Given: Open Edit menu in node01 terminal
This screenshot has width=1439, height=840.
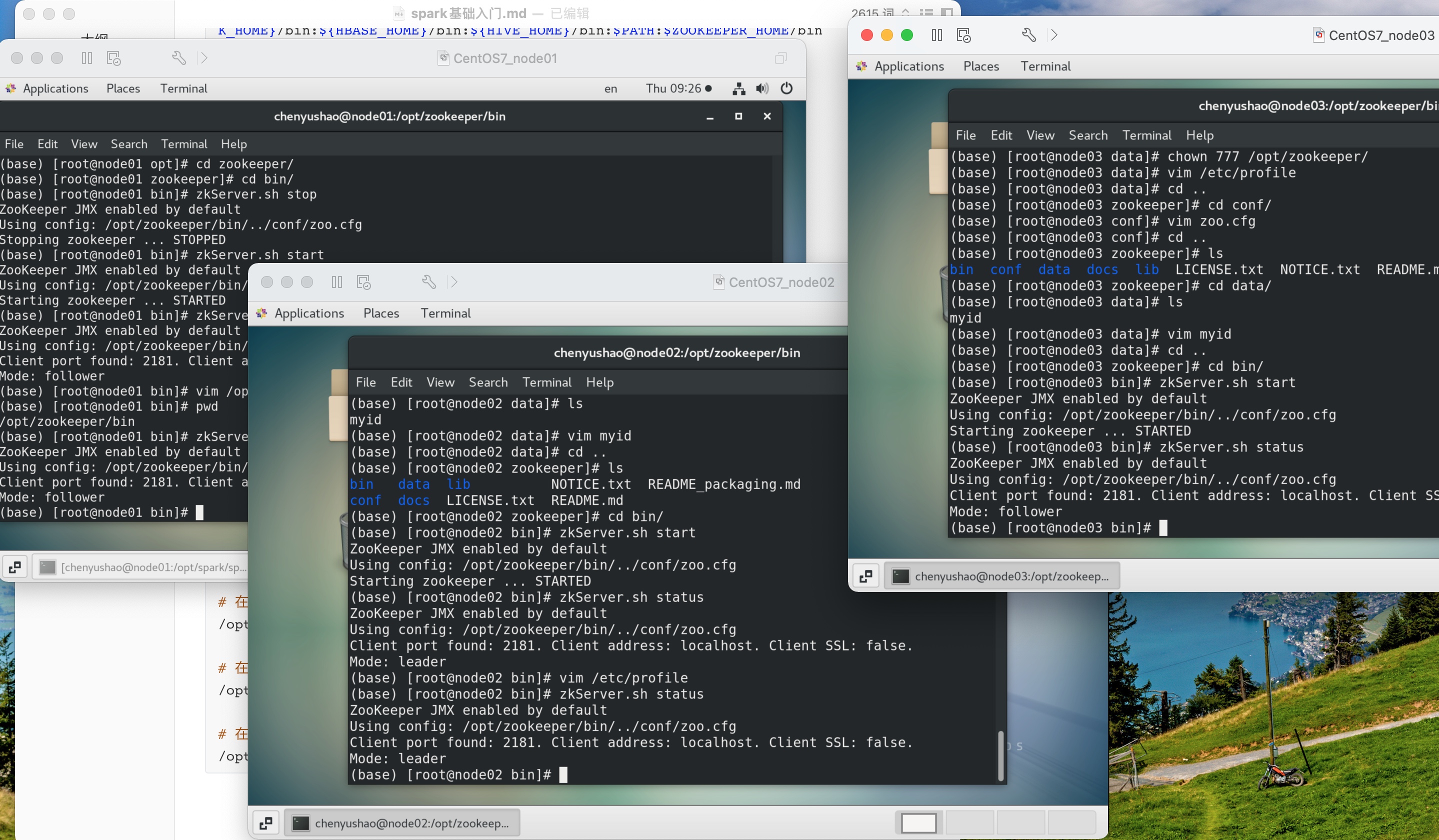Looking at the screenshot, I should 47,144.
